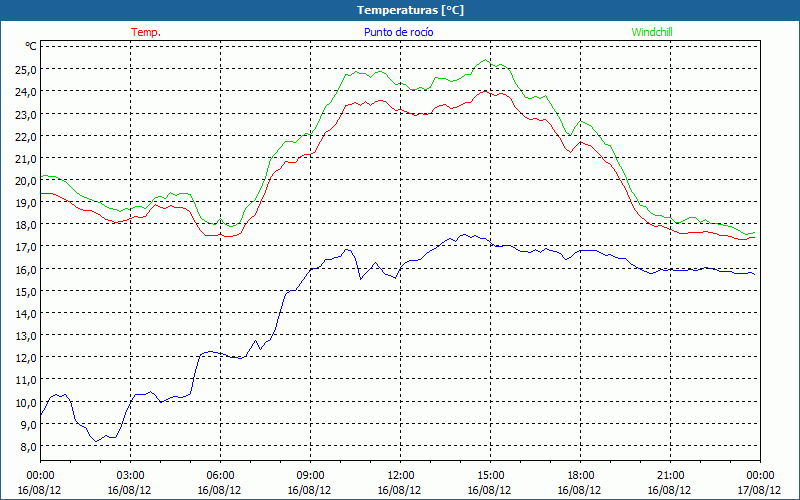Click the 21,0 y-axis value

(26, 159)
